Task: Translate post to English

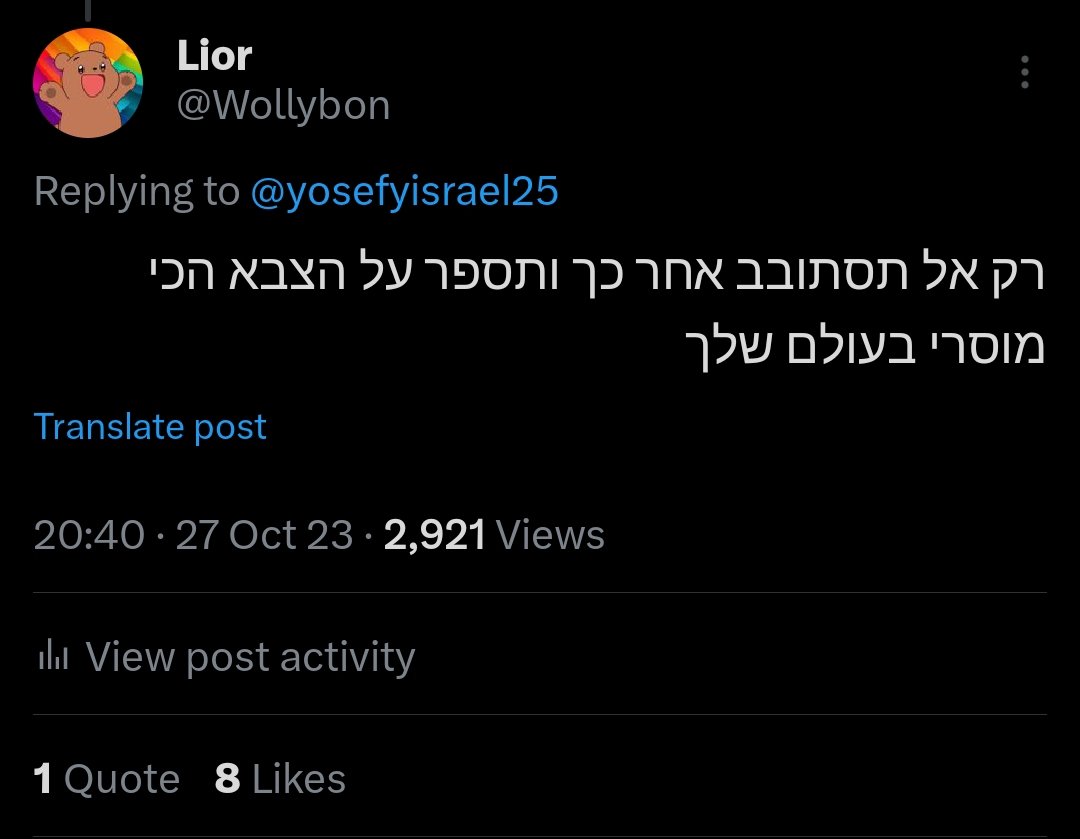Action: [150, 427]
